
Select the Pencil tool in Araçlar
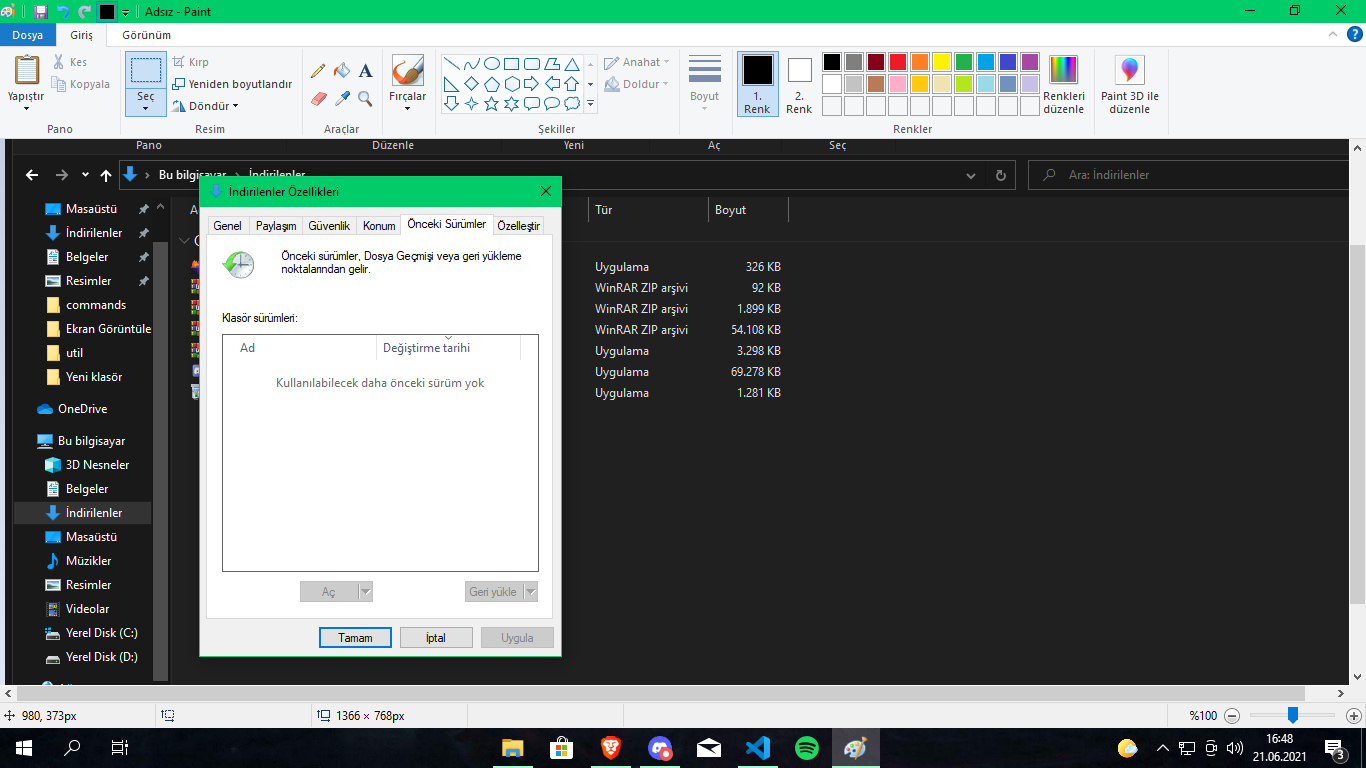coord(319,71)
